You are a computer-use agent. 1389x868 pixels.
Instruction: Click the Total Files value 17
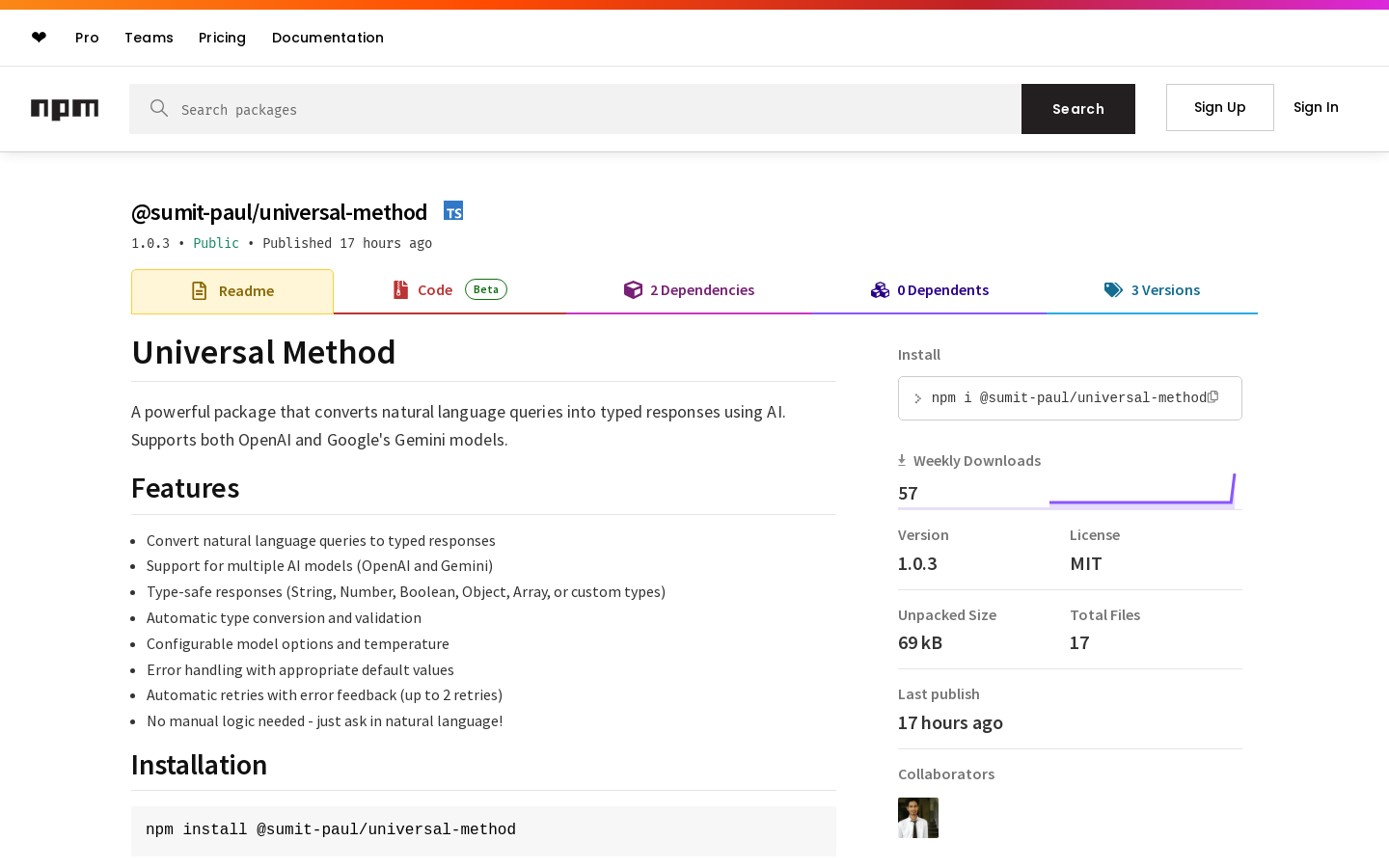1079,643
